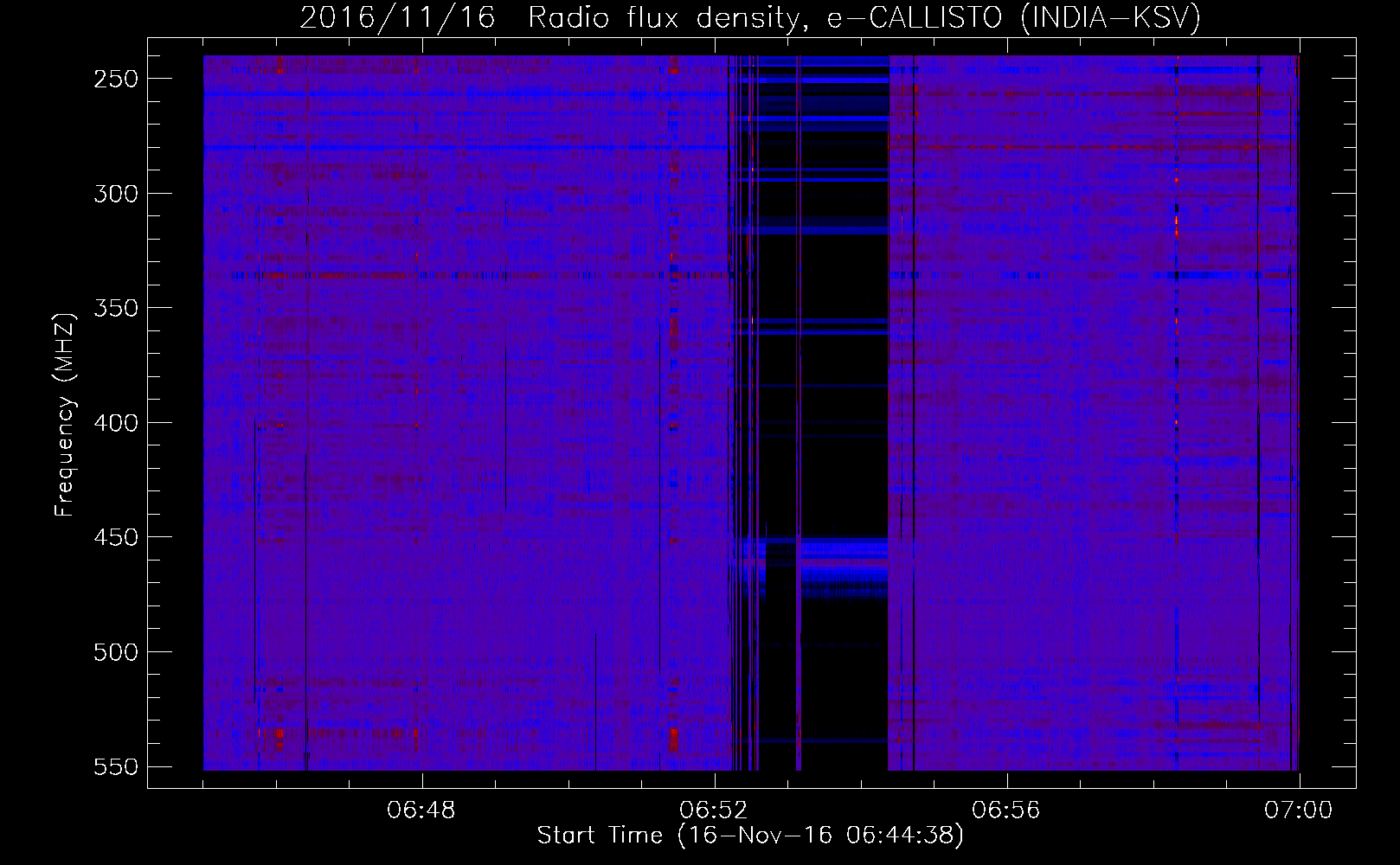The image size is (1400, 865).
Task: Click the 250 frequency tick label
Action: click(x=116, y=79)
